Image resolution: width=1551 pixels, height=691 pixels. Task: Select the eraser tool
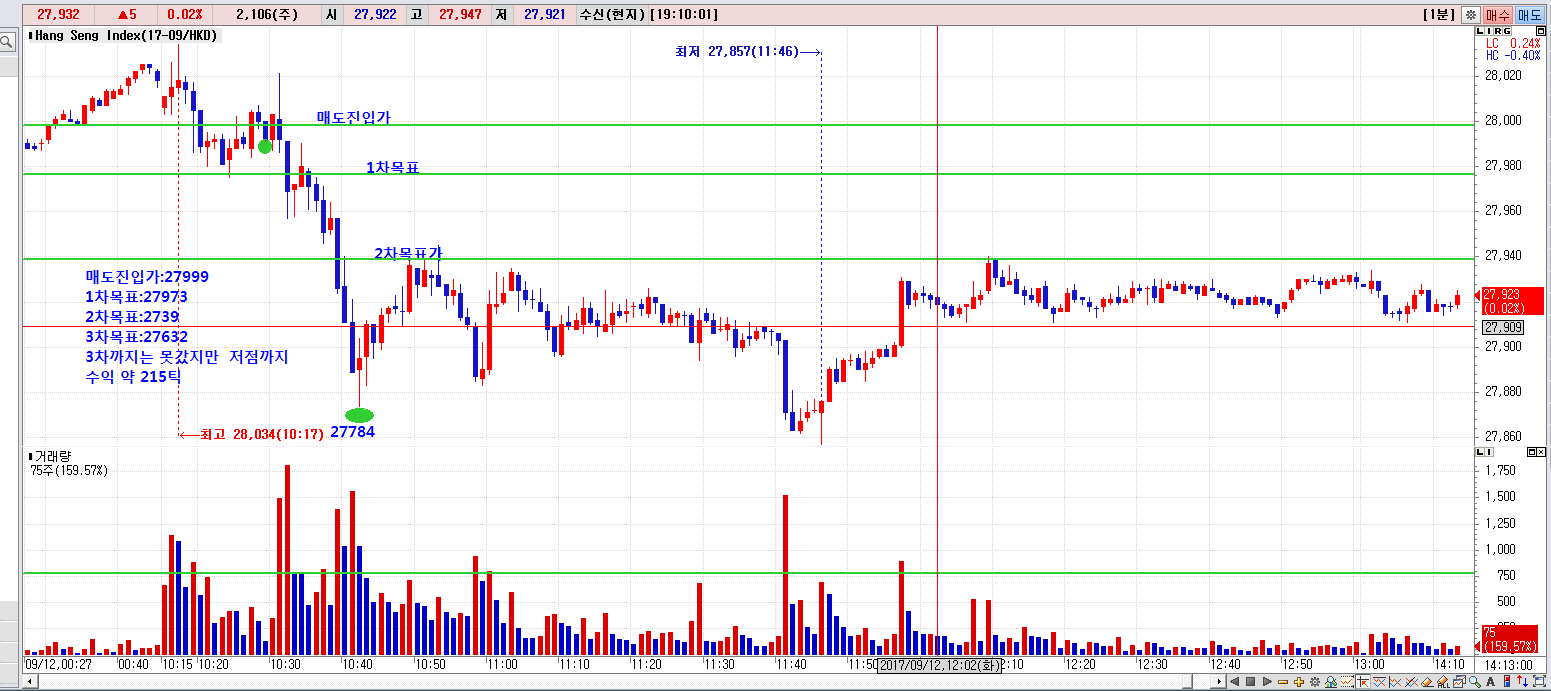pyautogui.click(x=1427, y=681)
